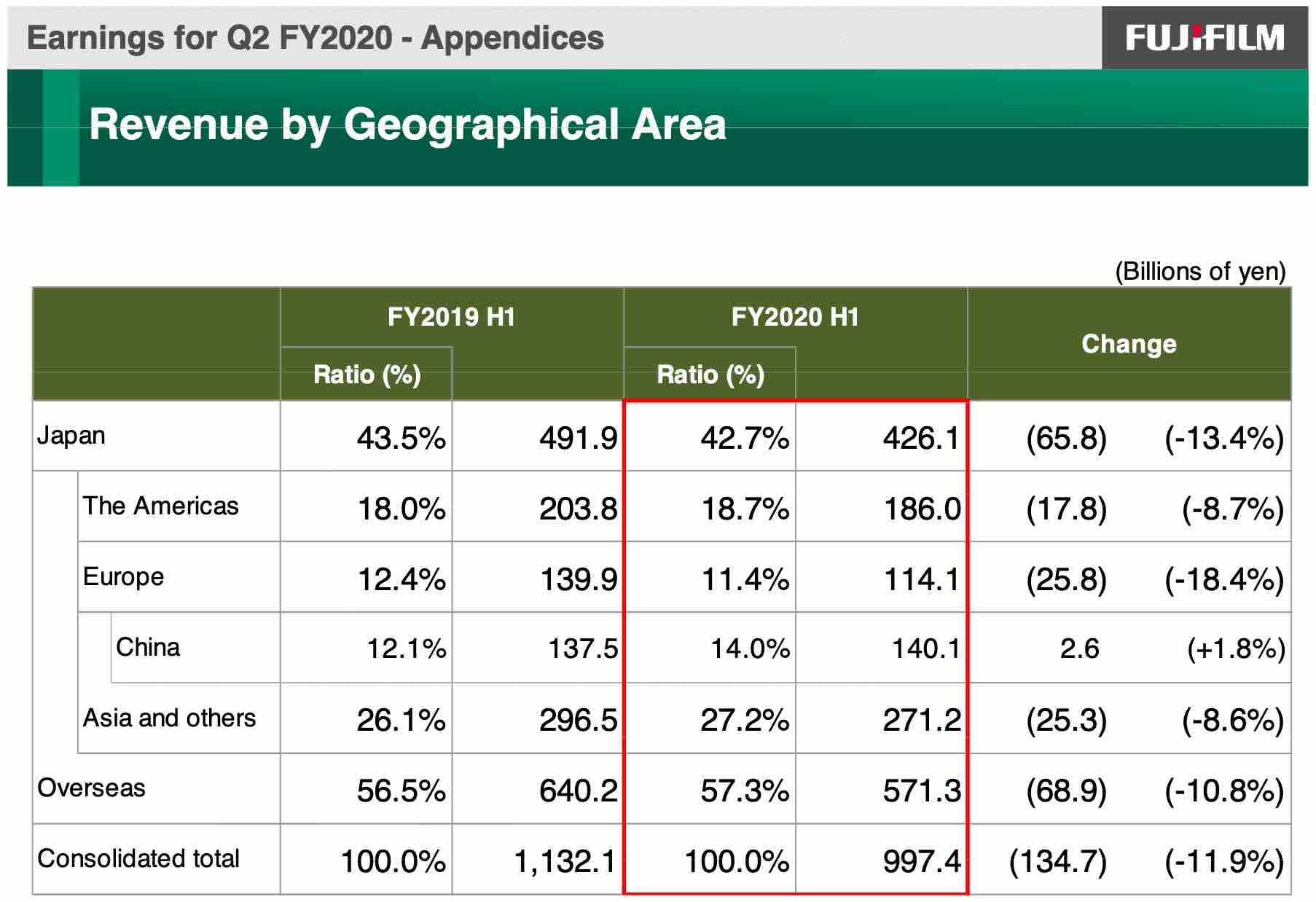Select China FY2020 revenue '140.1'
Viewport: 1316px width, 902px height.
tap(926, 648)
